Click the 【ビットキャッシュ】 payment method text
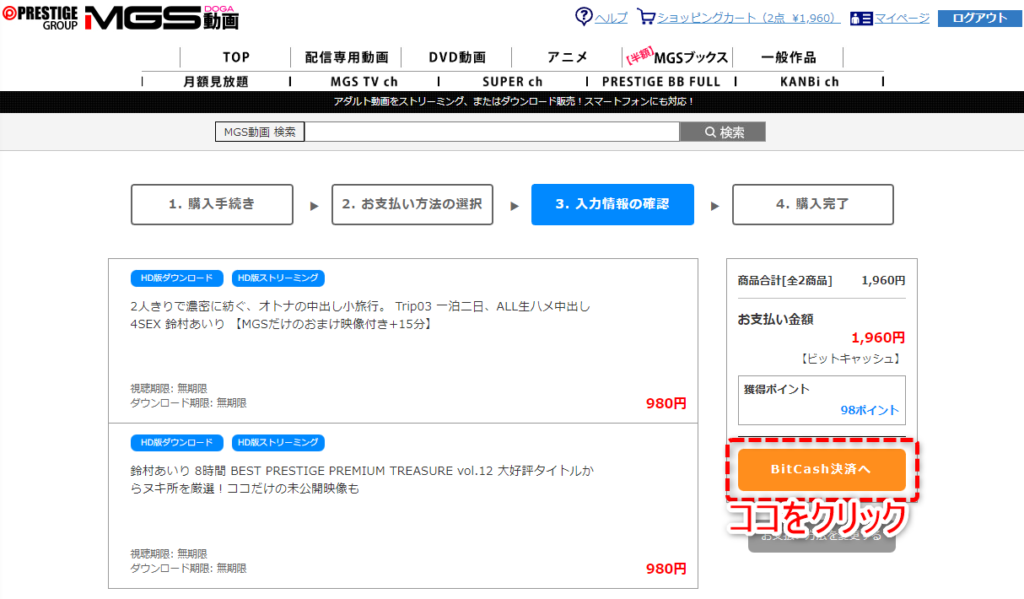1024x599 pixels. pos(850,359)
